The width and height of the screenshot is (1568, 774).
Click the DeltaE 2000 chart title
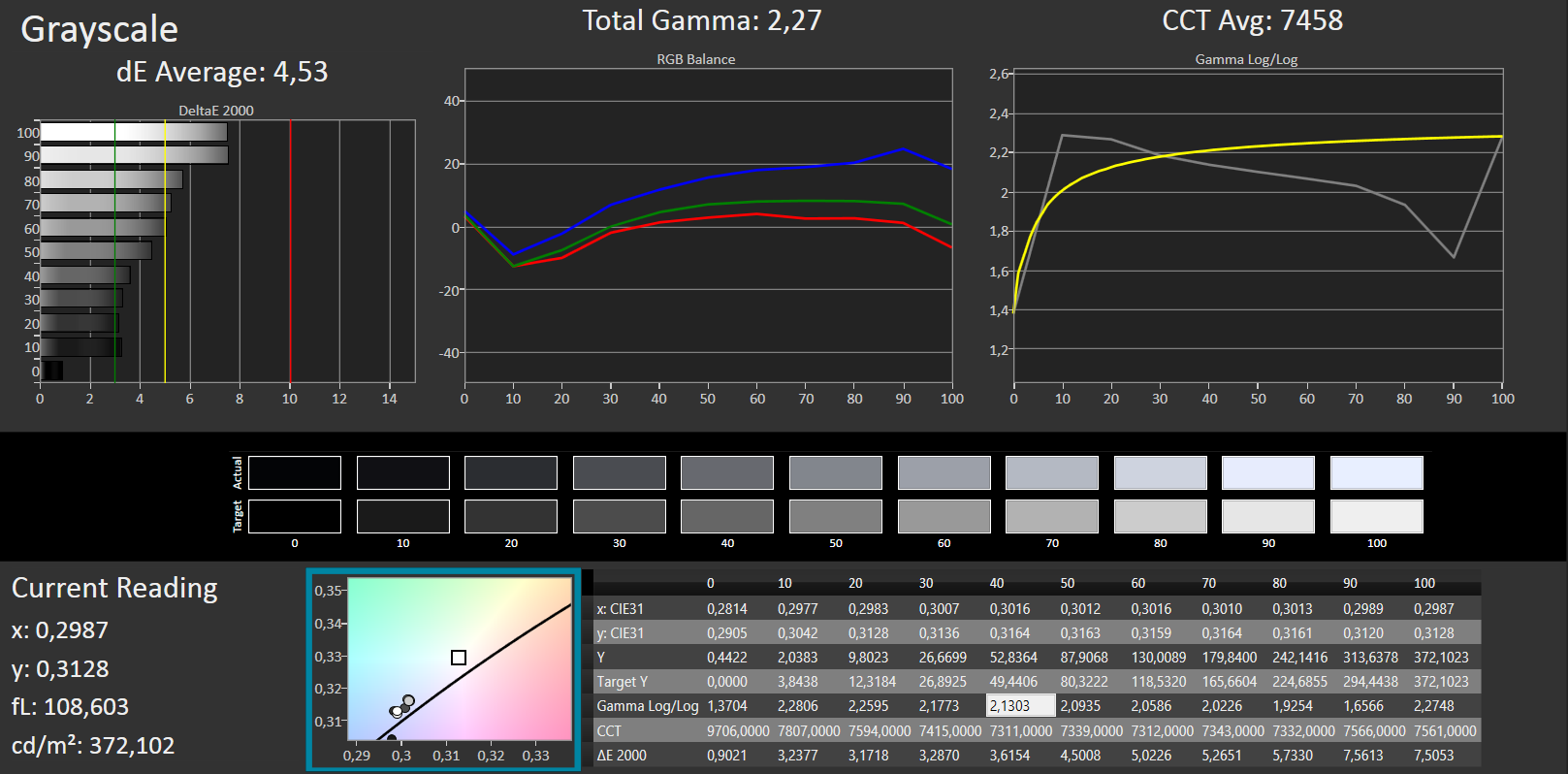click(216, 111)
